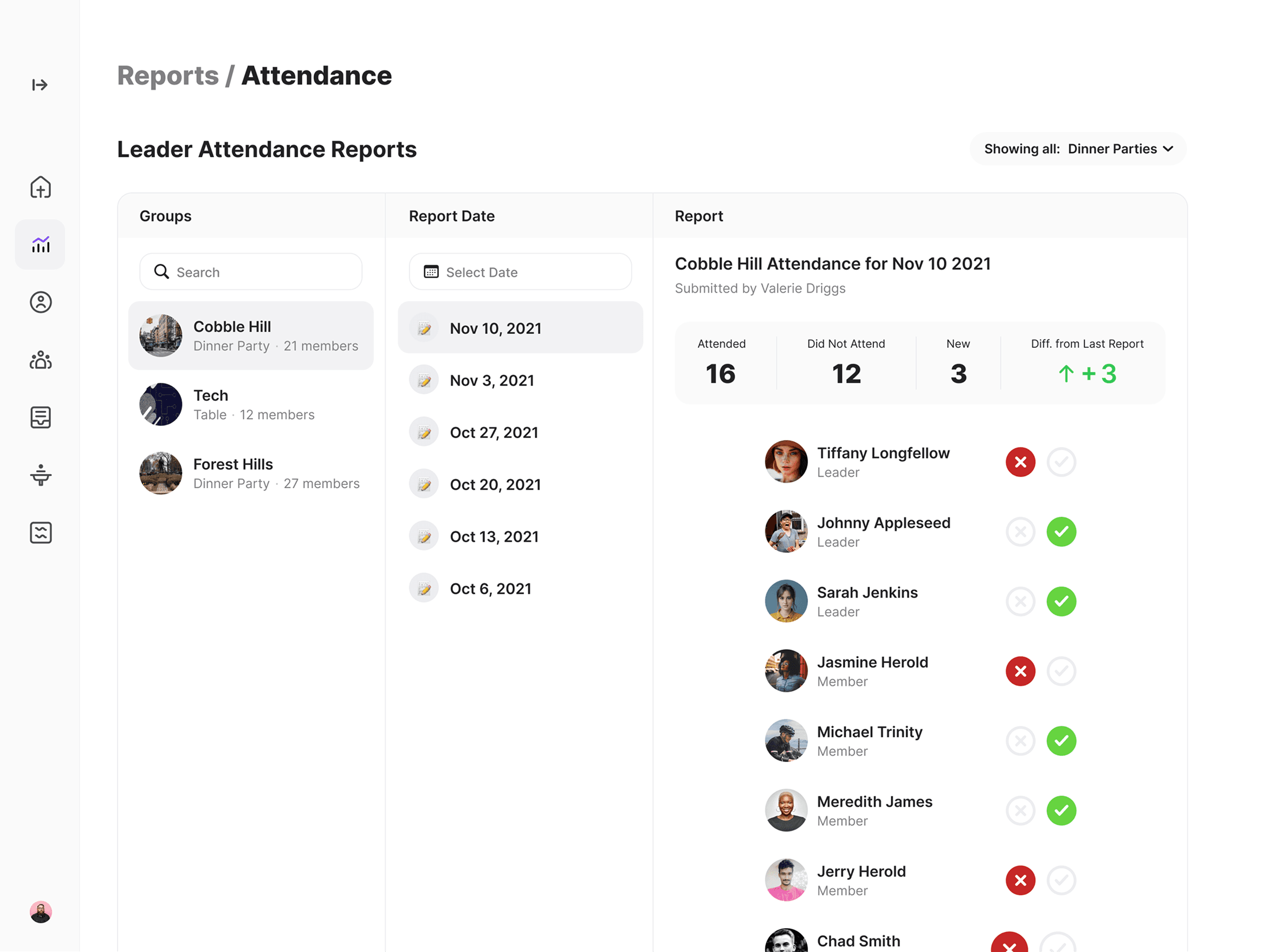Click the note icon beside Nov 10, 2021
Screen dimensions: 1270x952
424,328
